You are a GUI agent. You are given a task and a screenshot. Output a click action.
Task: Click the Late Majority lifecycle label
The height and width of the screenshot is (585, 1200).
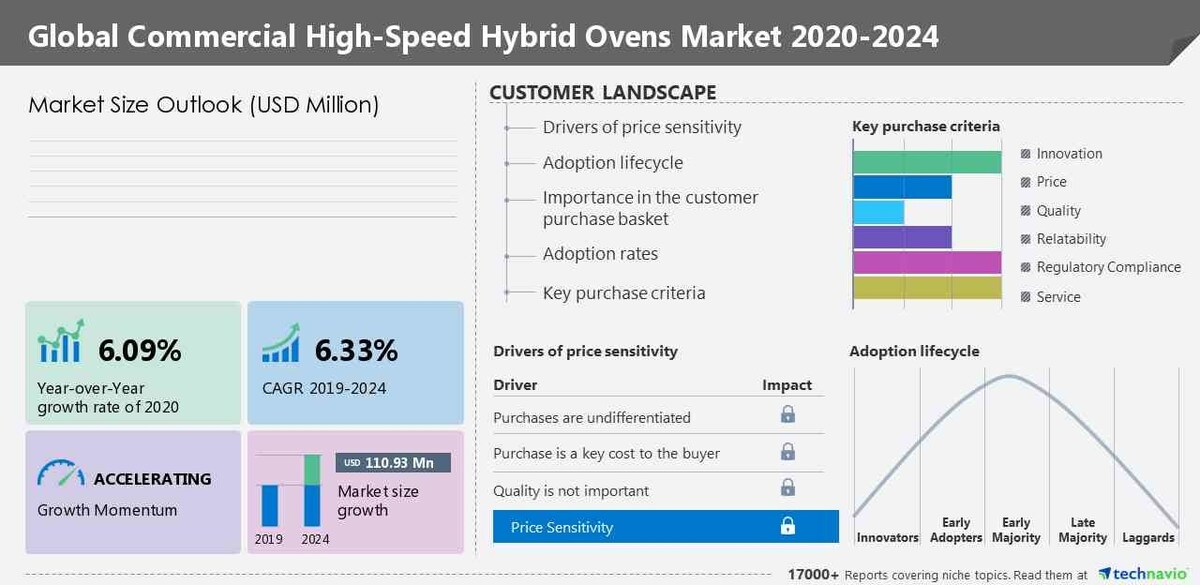tap(1083, 530)
